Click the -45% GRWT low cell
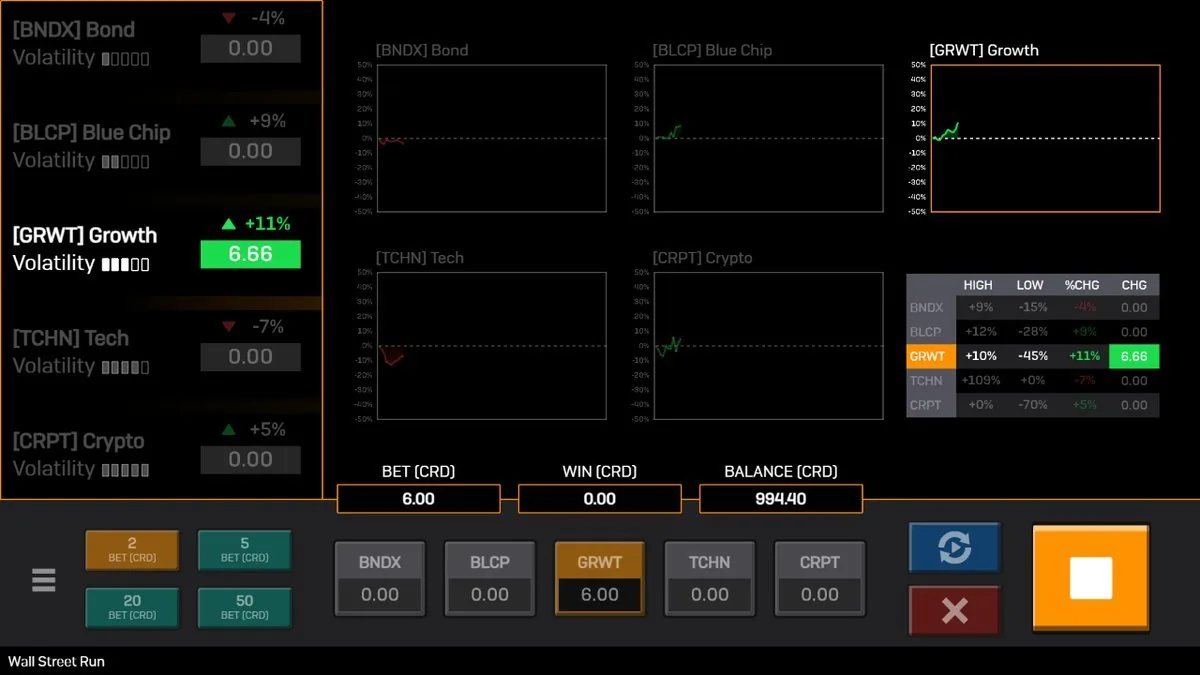 click(x=1031, y=356)
